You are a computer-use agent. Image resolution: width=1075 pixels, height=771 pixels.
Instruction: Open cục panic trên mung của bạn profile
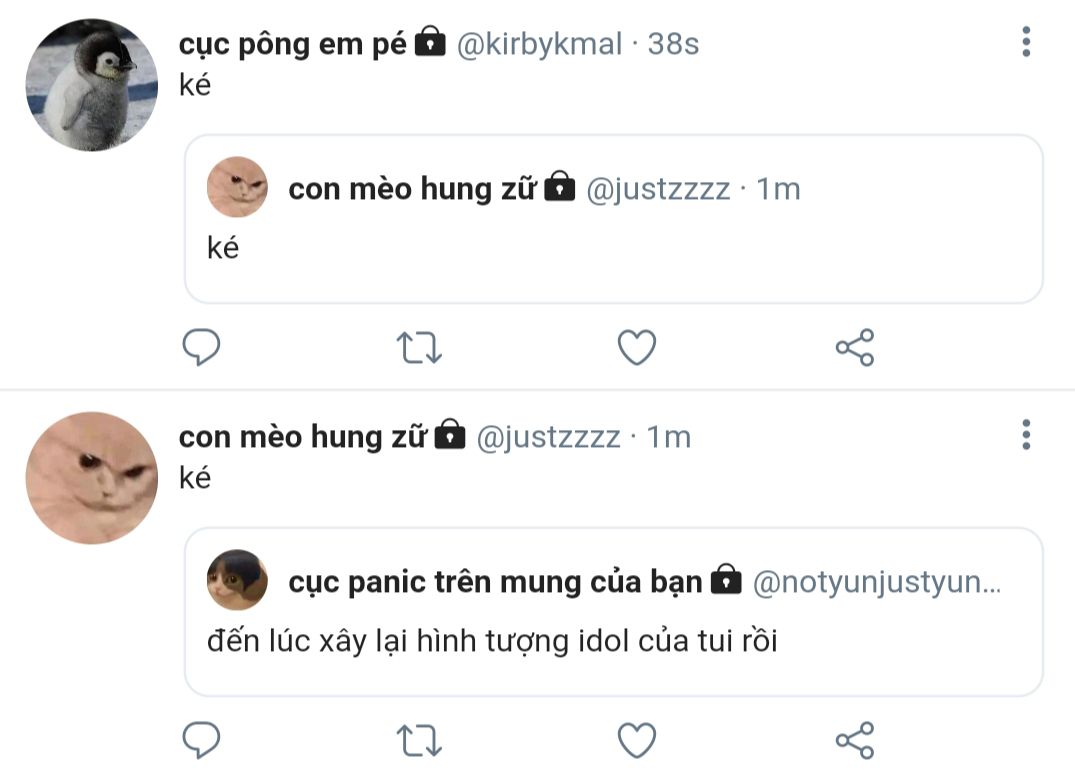pyautogui.click(x=495, y=582)
